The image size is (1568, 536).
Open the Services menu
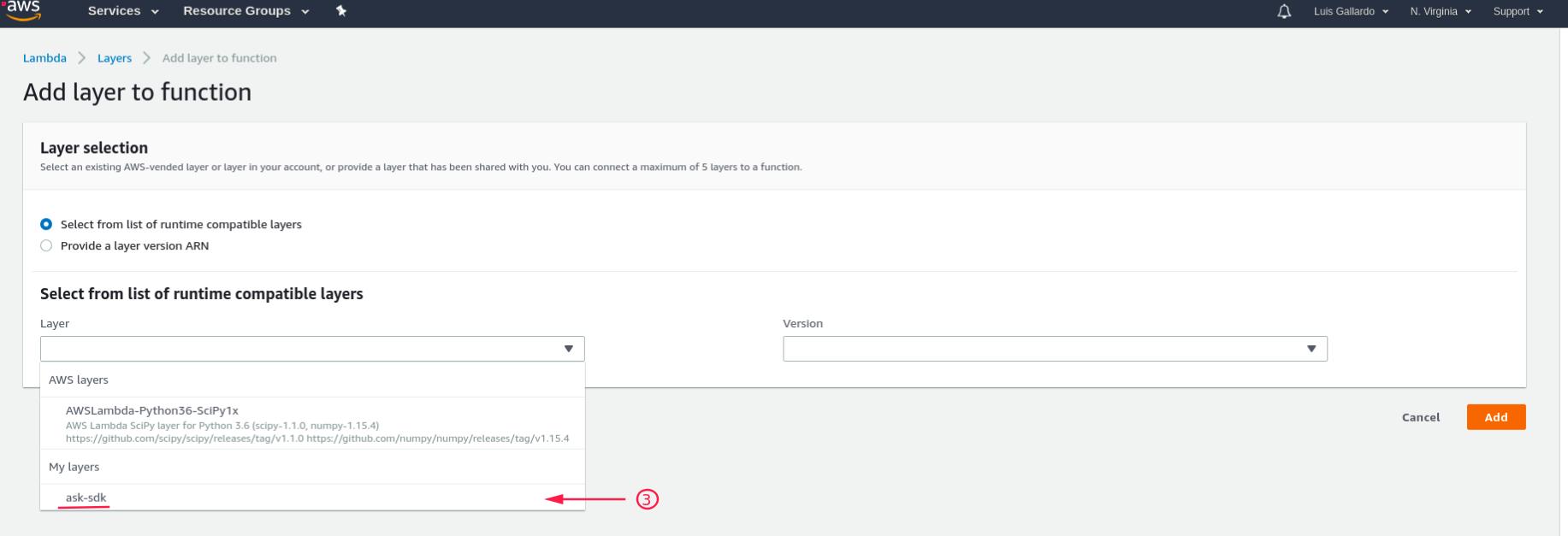coord(123,11)
